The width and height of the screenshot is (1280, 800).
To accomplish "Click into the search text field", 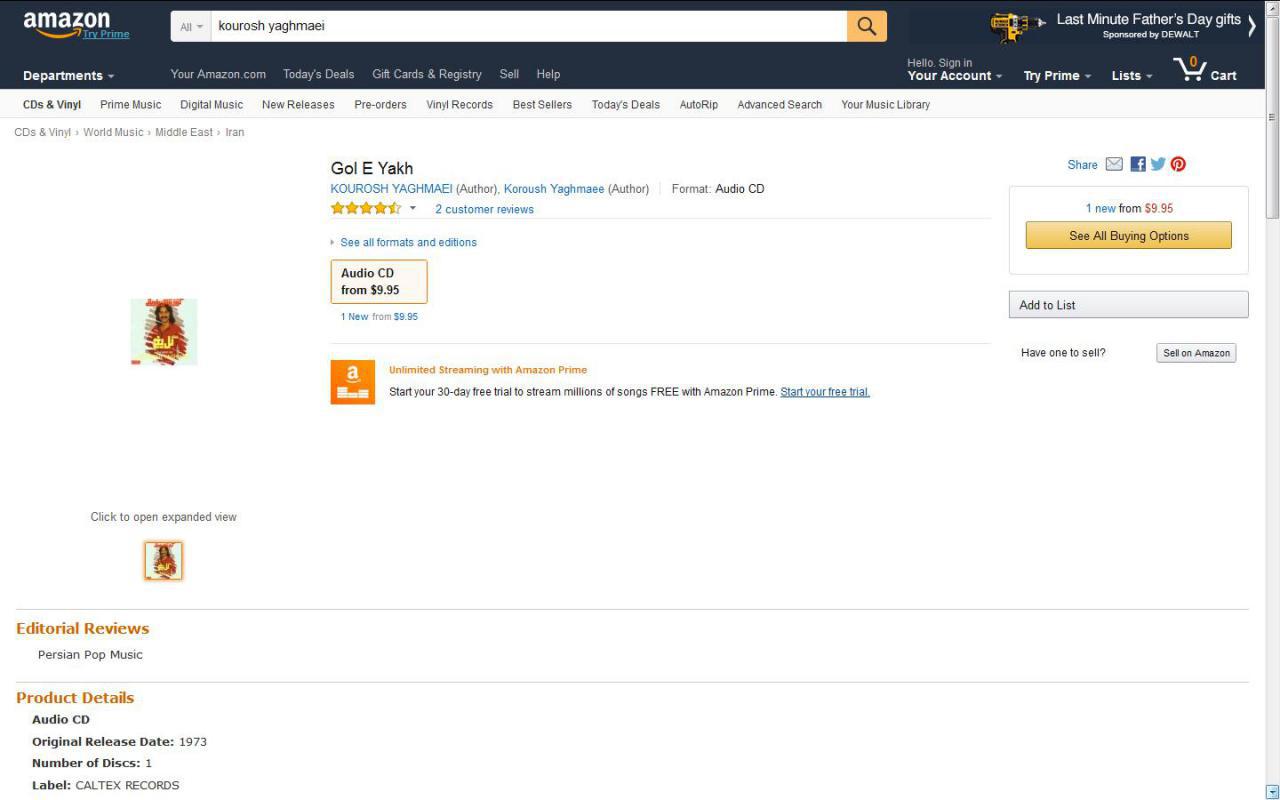I will tap(528, 26).
